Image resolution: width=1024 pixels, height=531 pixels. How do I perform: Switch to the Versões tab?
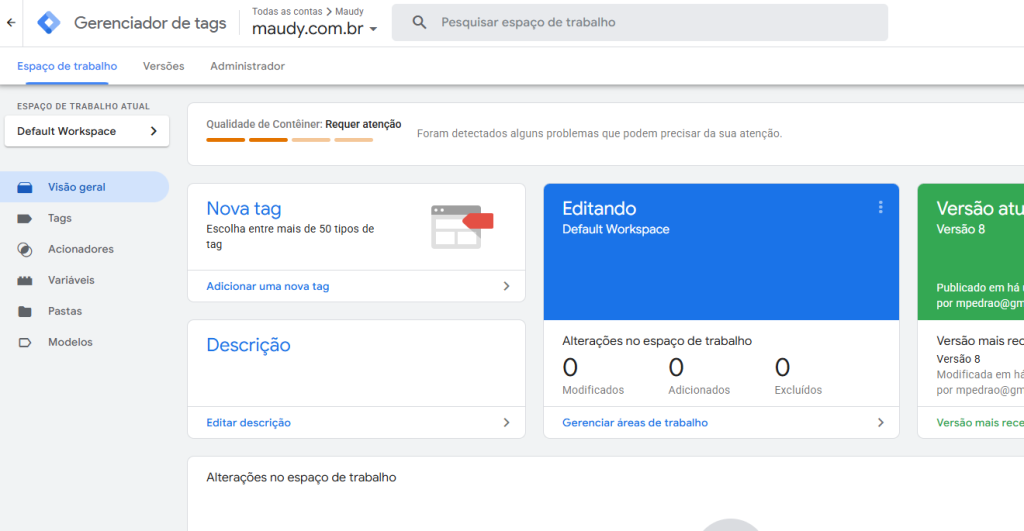pyautogui.click(x=163, y=66)
